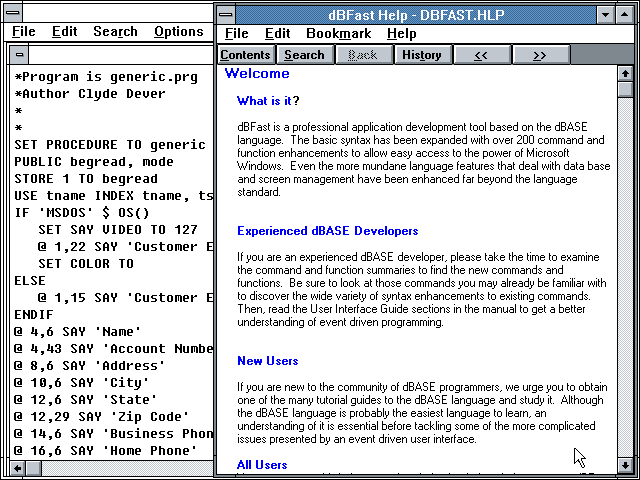Click the ELSE line in code

(30, 281)
